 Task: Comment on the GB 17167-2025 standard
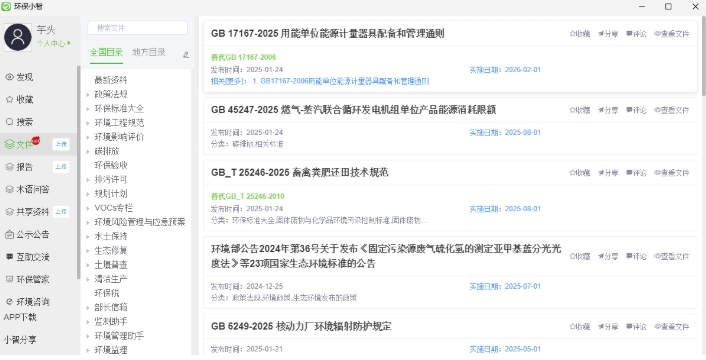pyautogui.click(x=636, y=34)
